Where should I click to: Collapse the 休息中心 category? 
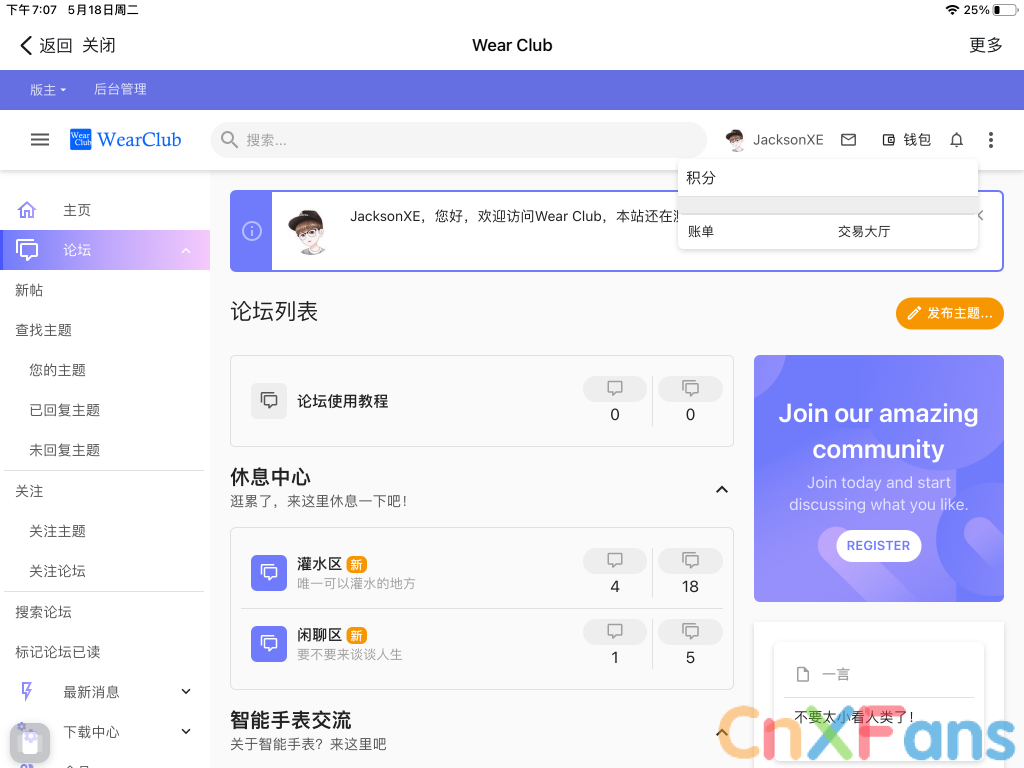tap(721, 489)
